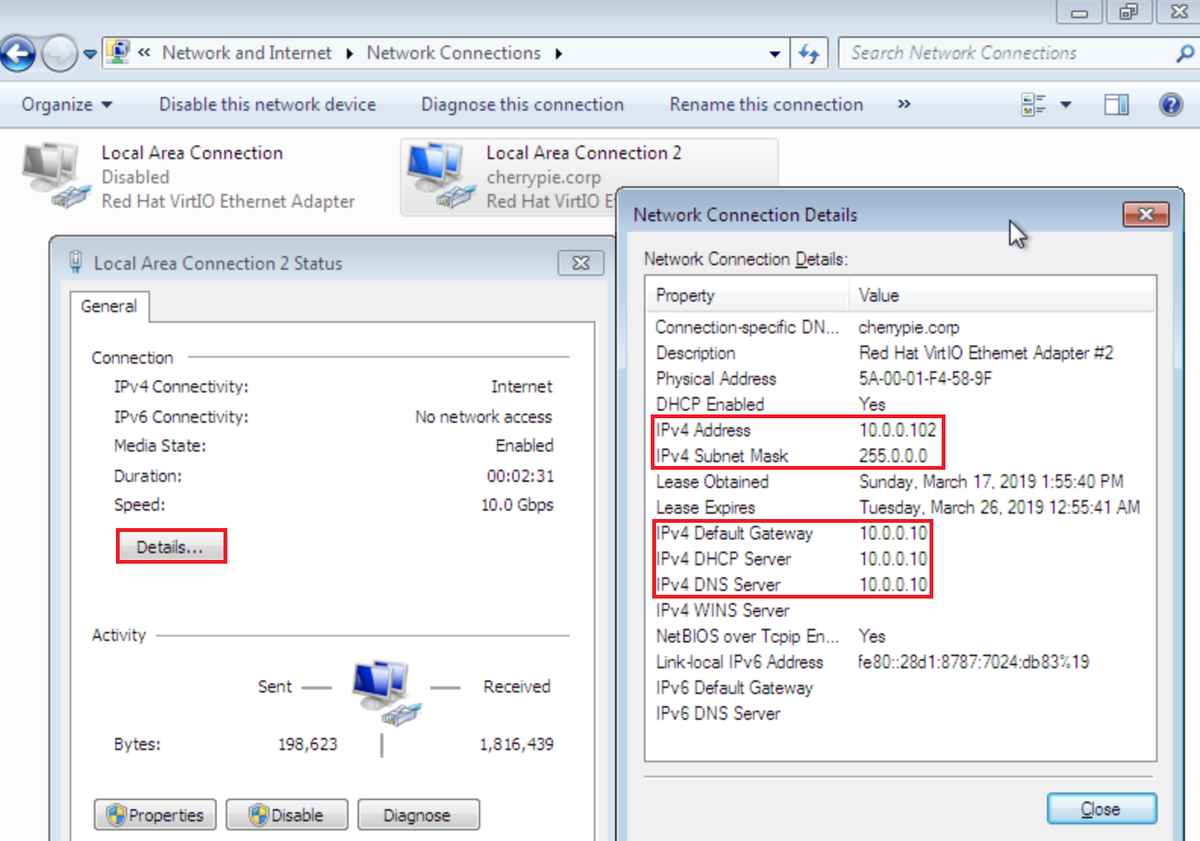Click the Forward navigation arrow button
Image resolution: width=1200 pixels, height=841 pixels.
(59, 53)
